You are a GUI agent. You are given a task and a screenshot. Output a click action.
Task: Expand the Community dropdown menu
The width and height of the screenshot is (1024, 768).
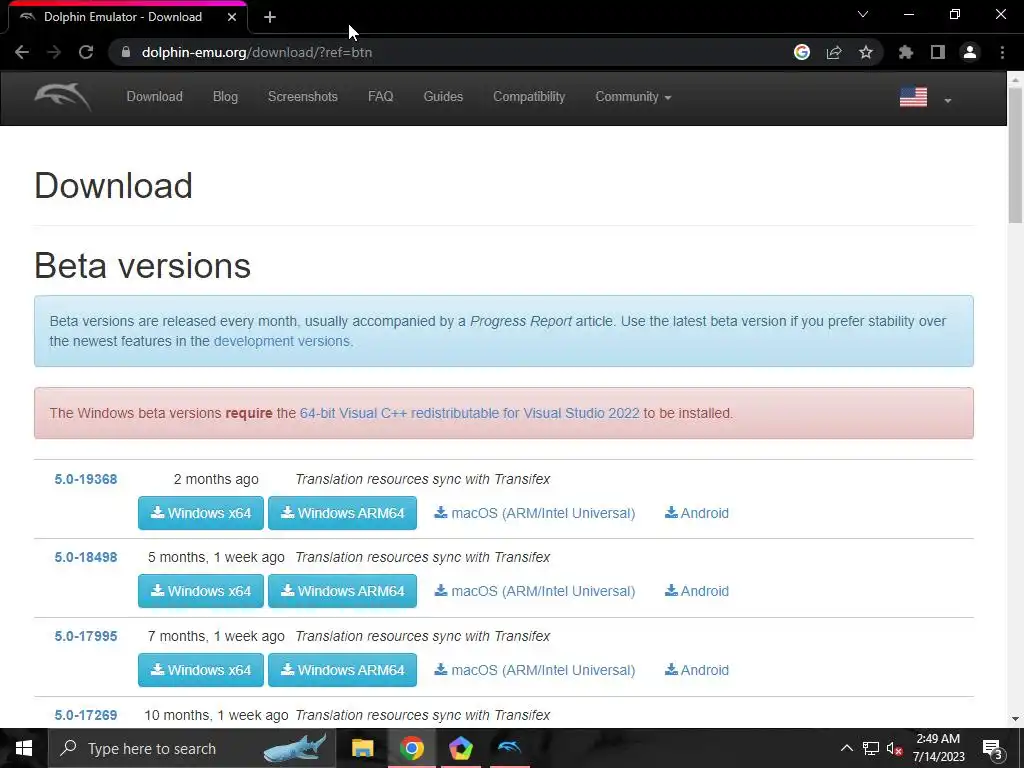point(633,97)
